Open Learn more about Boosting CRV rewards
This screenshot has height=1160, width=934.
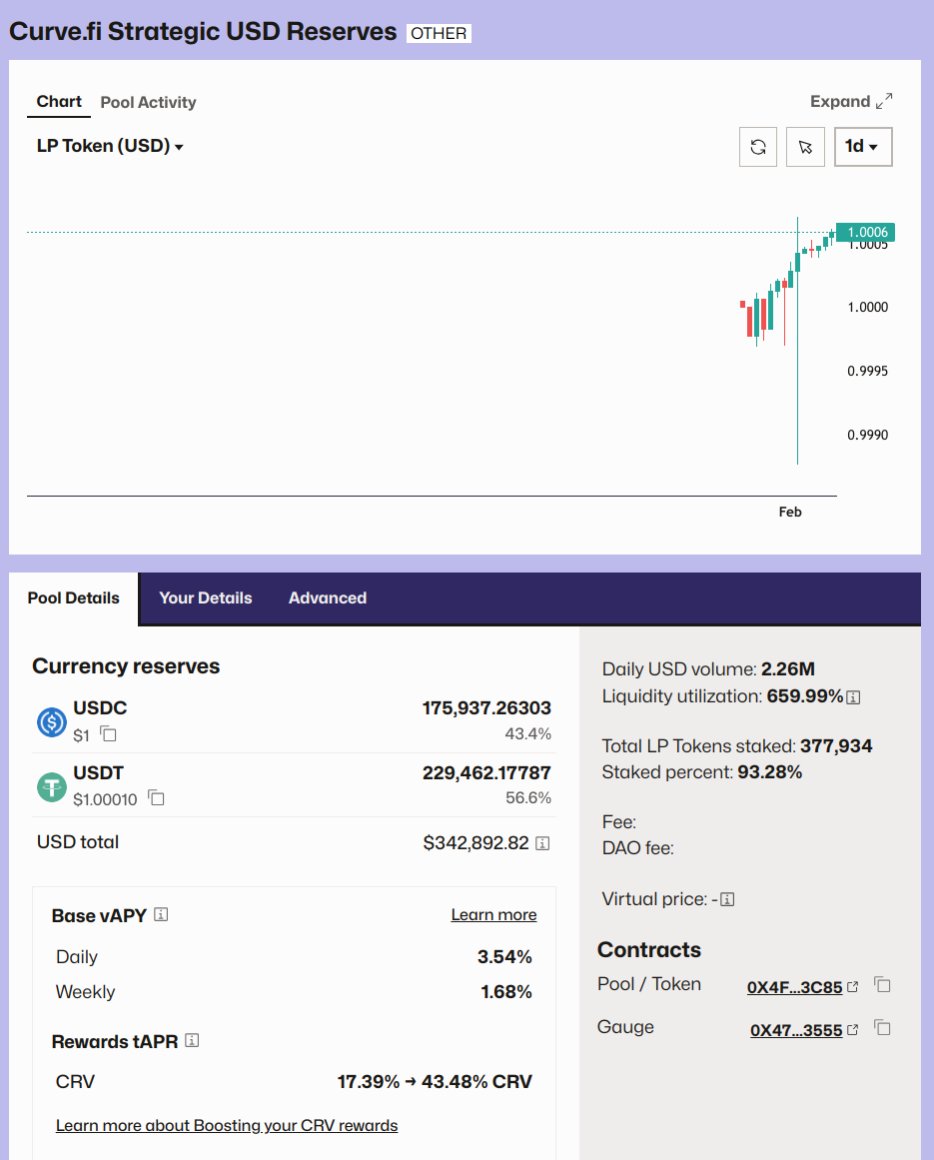[227, 1125]
